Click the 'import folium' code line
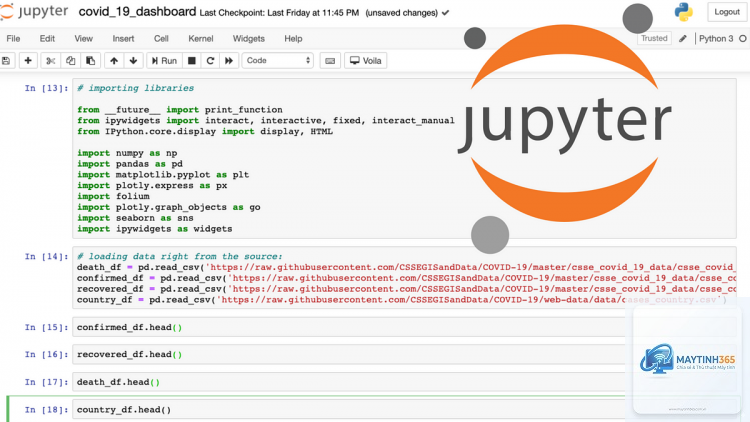Image resolution: width=750 pixels, height=422 pixels. tap(113, 196)
